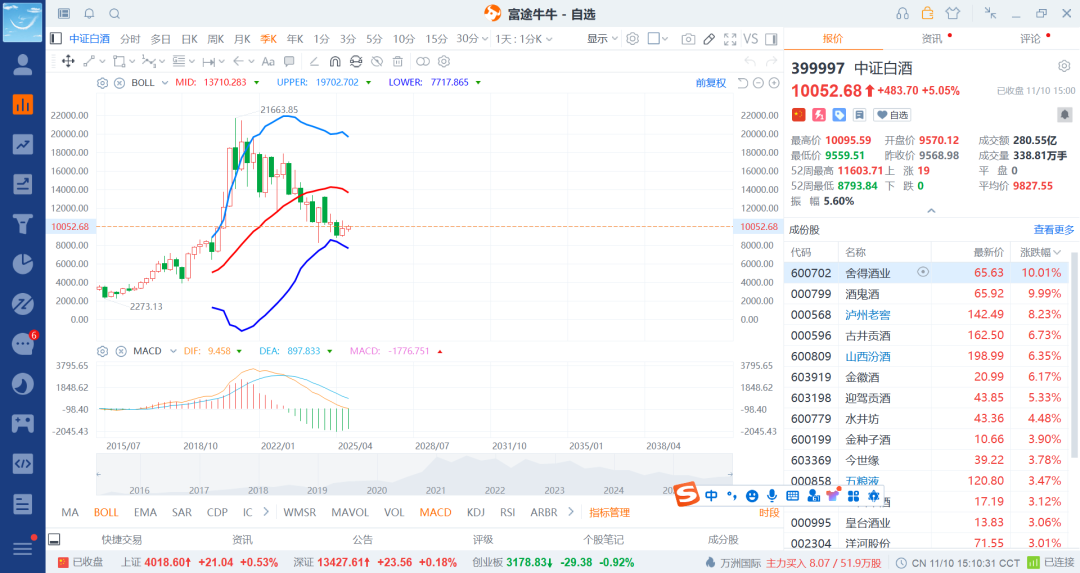Toggle hide all drawings eye icon
This screenshot has width=1080, height=573.
tap(377, 61)
